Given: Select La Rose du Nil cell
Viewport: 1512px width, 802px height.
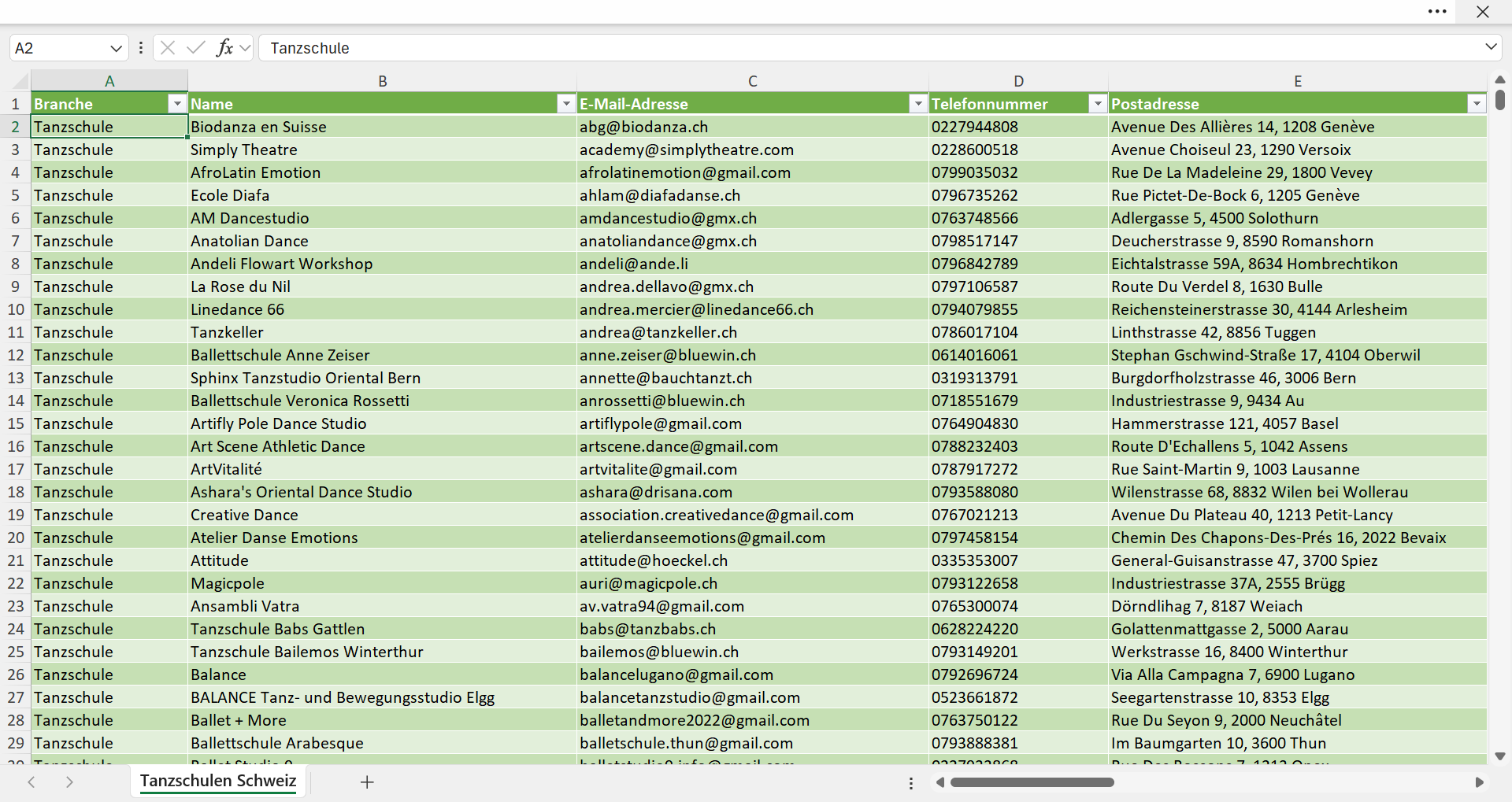Looking at the screenshot, I should point(383,286).
